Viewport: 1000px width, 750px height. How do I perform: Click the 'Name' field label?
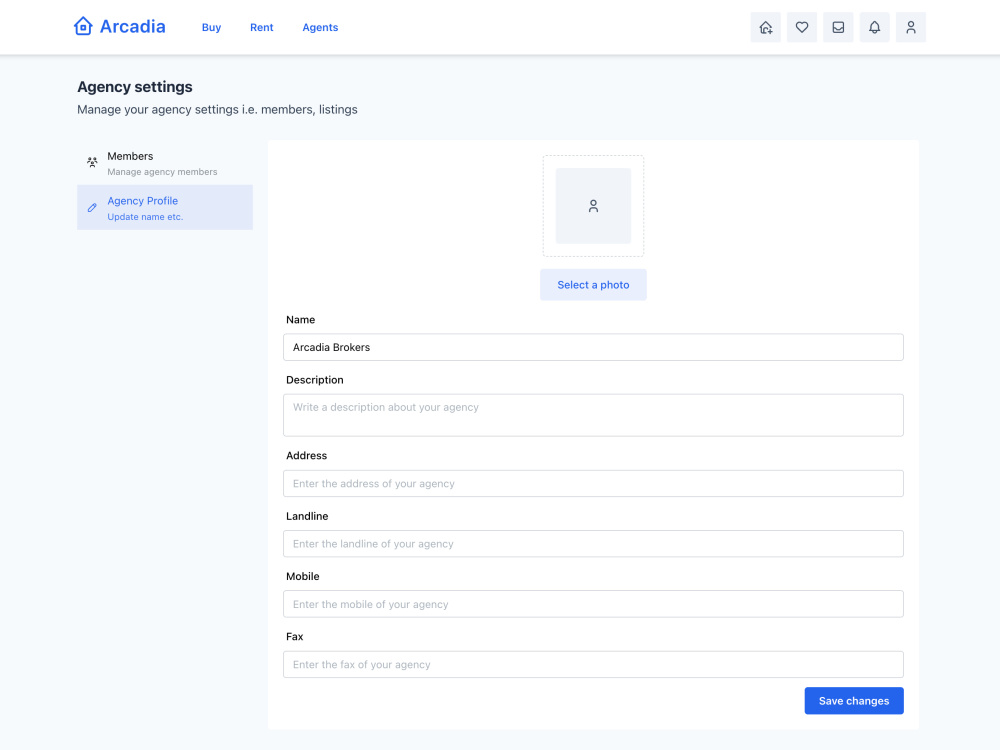coord(300,320)
